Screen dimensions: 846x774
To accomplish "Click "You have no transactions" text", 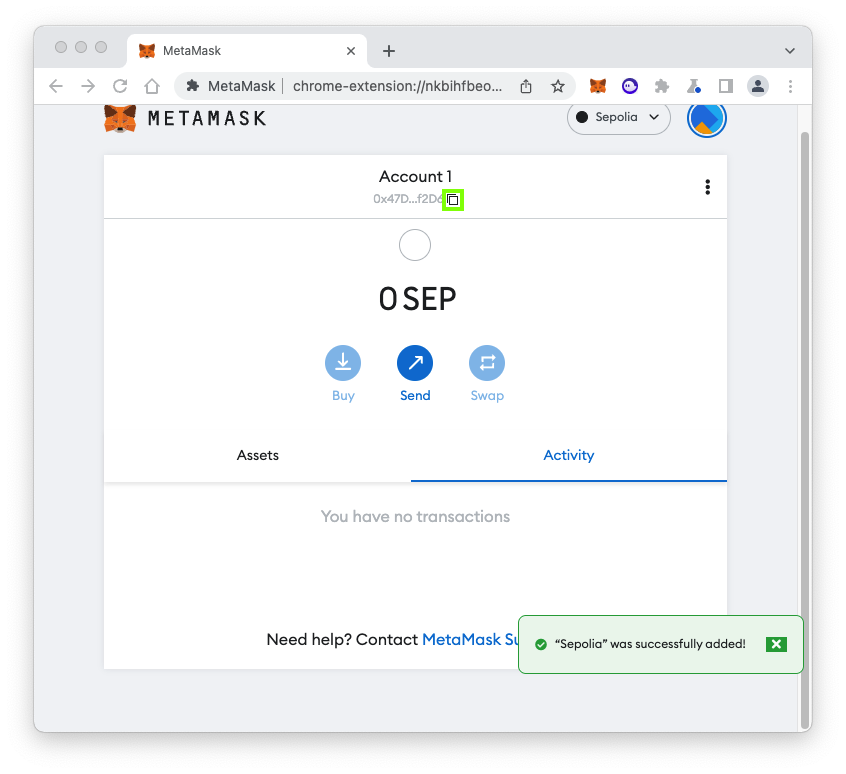I will point(415,517).
